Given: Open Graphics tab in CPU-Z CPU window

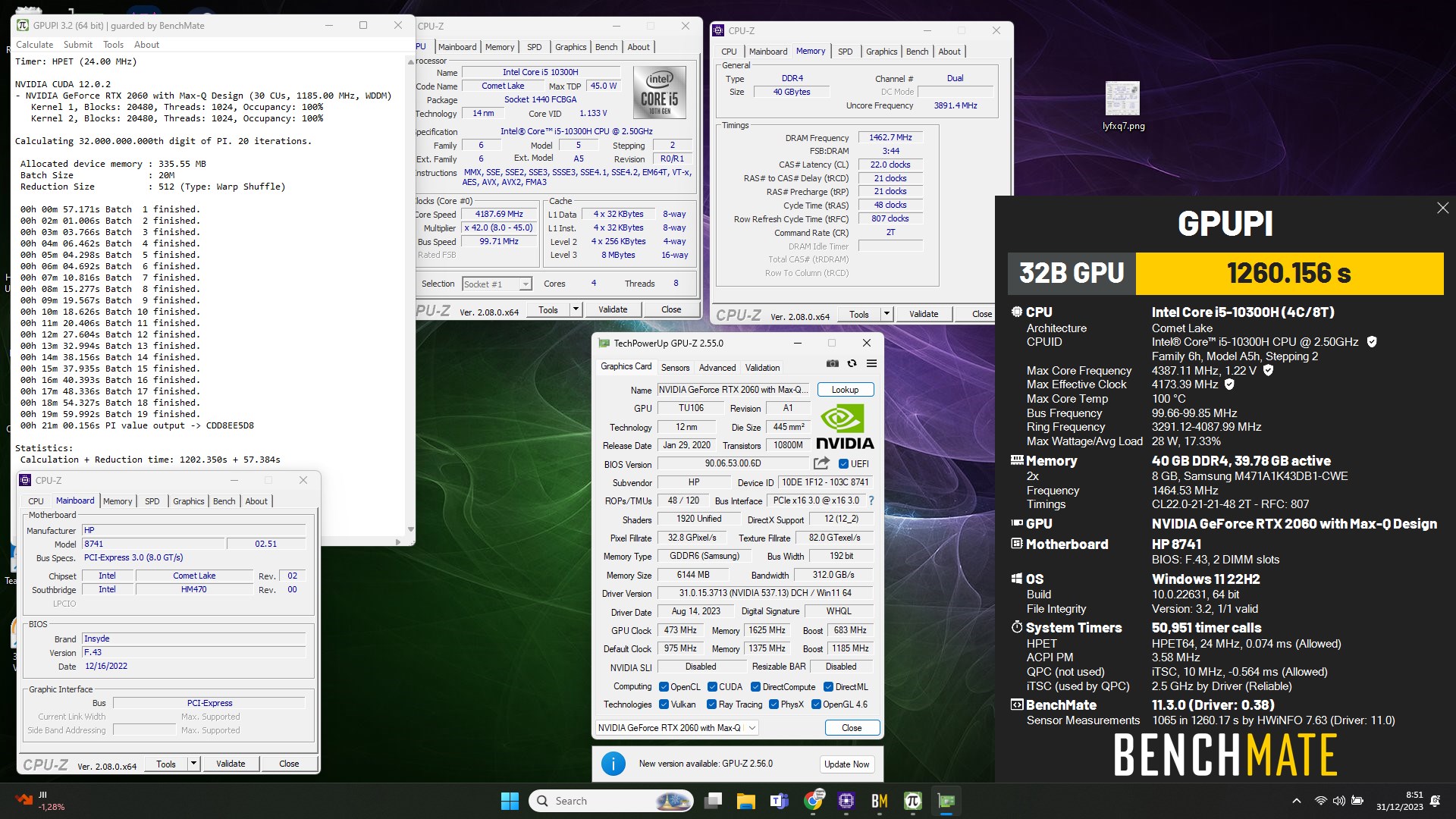Looking at the screenshot, I should point(570,47).
